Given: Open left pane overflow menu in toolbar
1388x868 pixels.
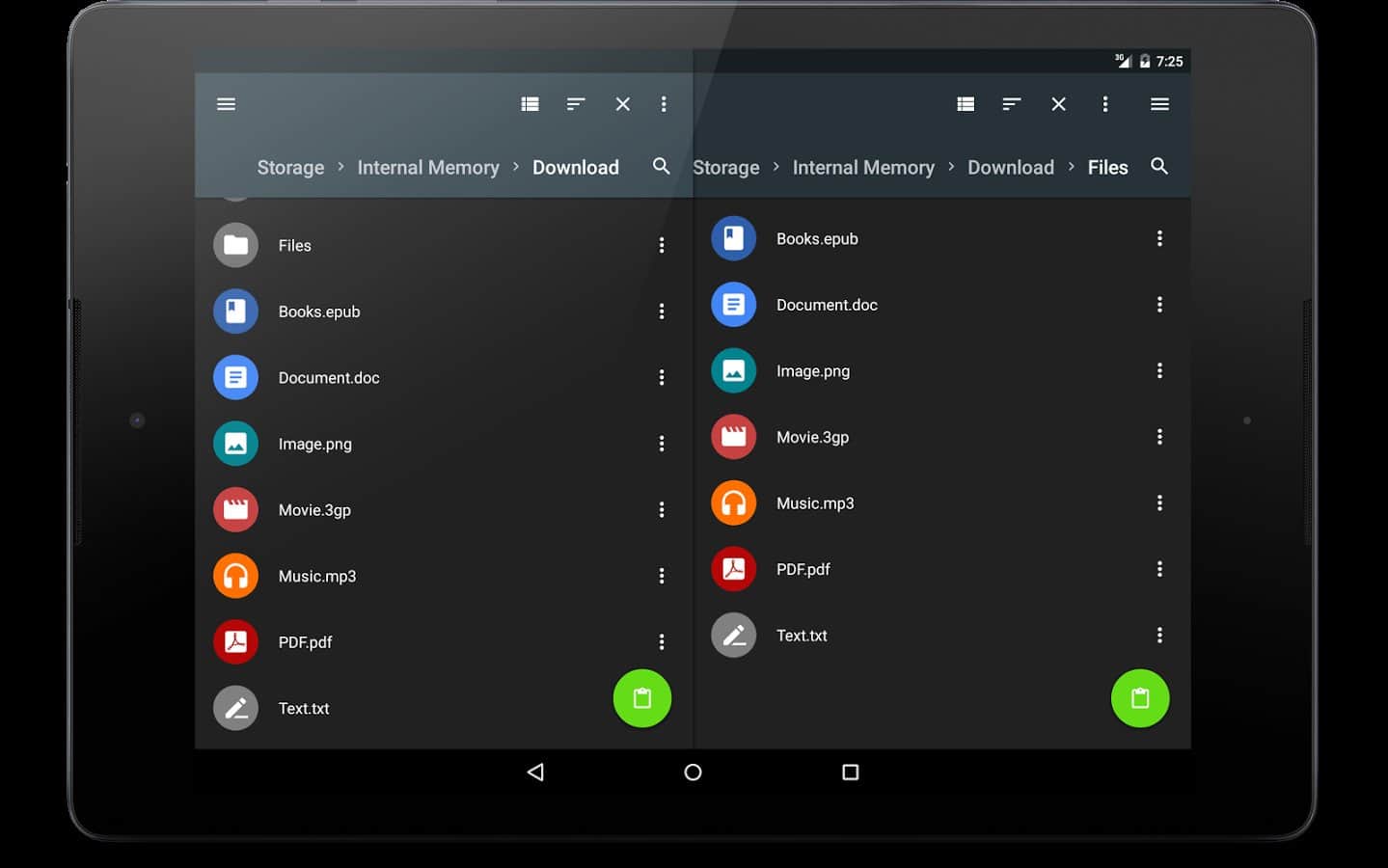Looking at the screenshot, I should pyautogui.click(x=664, y=104).
